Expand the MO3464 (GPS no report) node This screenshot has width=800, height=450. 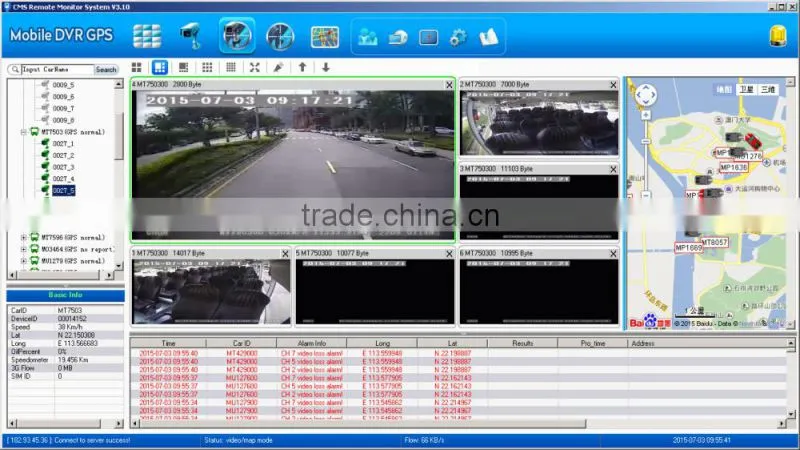point(23,249)
